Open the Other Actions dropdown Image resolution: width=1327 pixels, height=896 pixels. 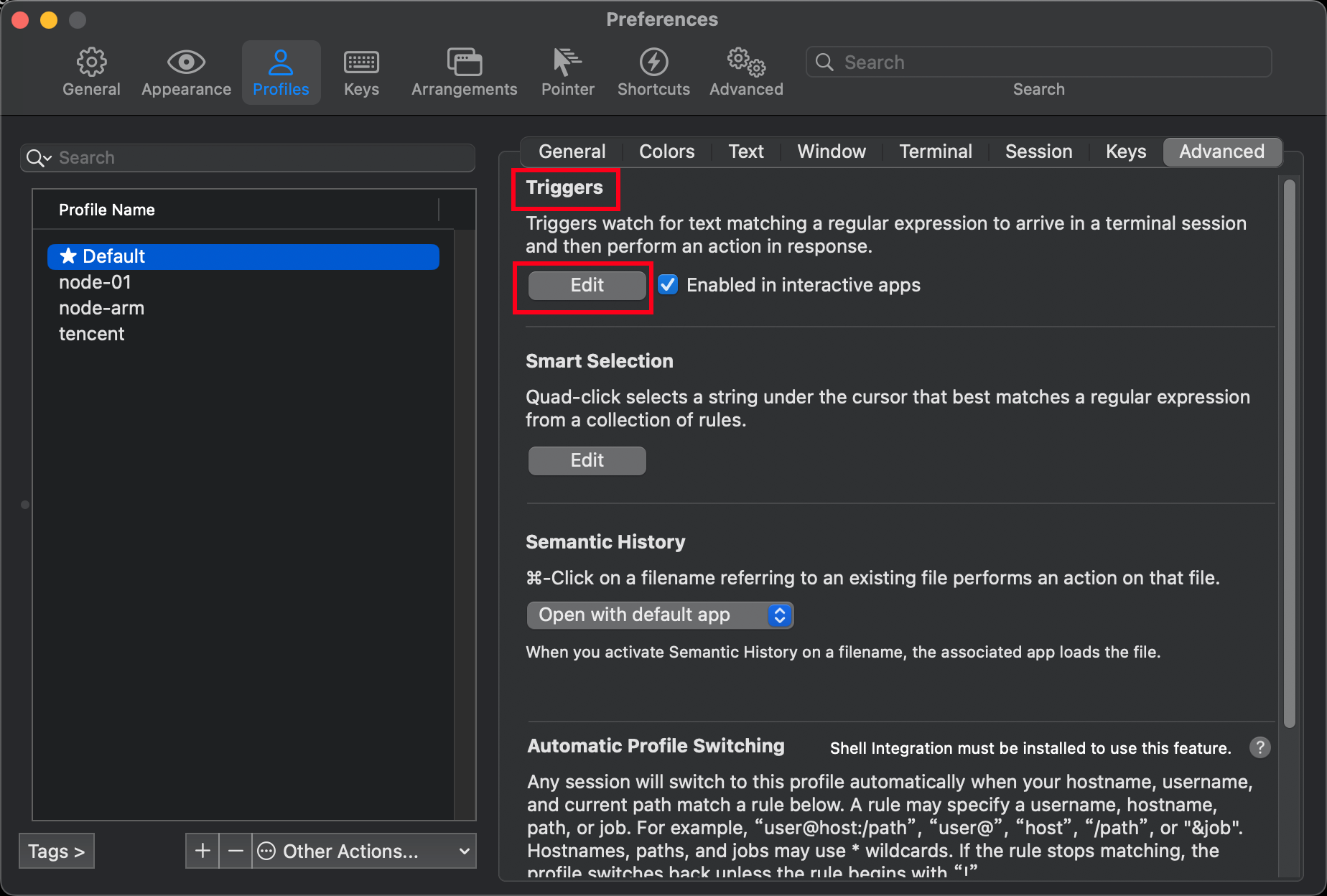363,851
